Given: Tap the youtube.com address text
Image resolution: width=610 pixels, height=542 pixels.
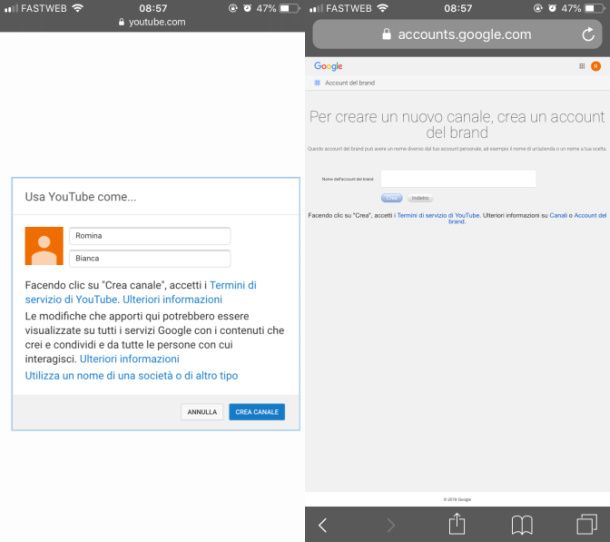Looking at the screenshot, I should 157,22.
